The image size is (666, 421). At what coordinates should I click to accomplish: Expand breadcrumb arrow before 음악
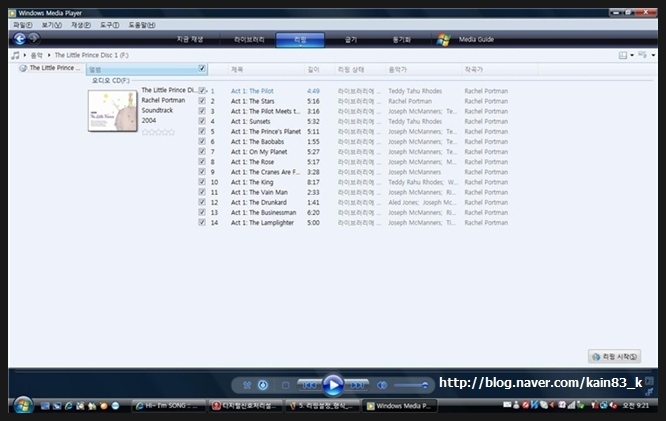pos(25,55)
